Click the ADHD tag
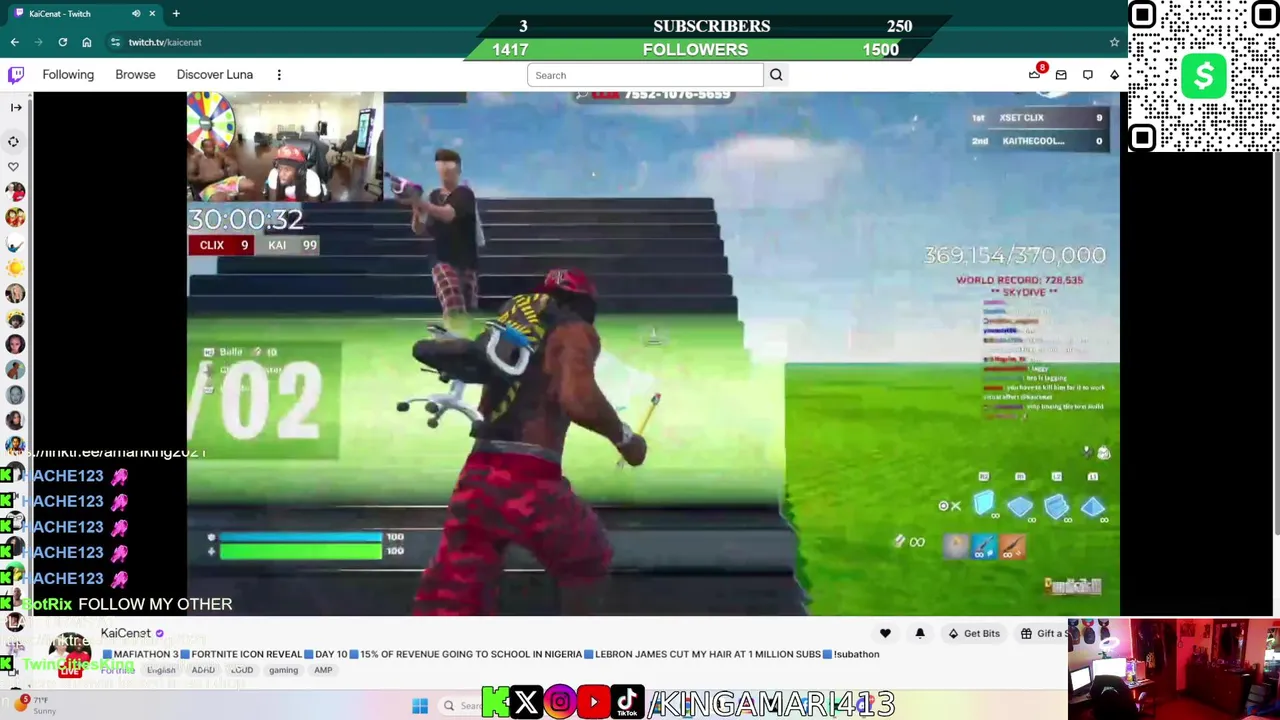This screenshot has height=720, width=1280. pos(203,670)
